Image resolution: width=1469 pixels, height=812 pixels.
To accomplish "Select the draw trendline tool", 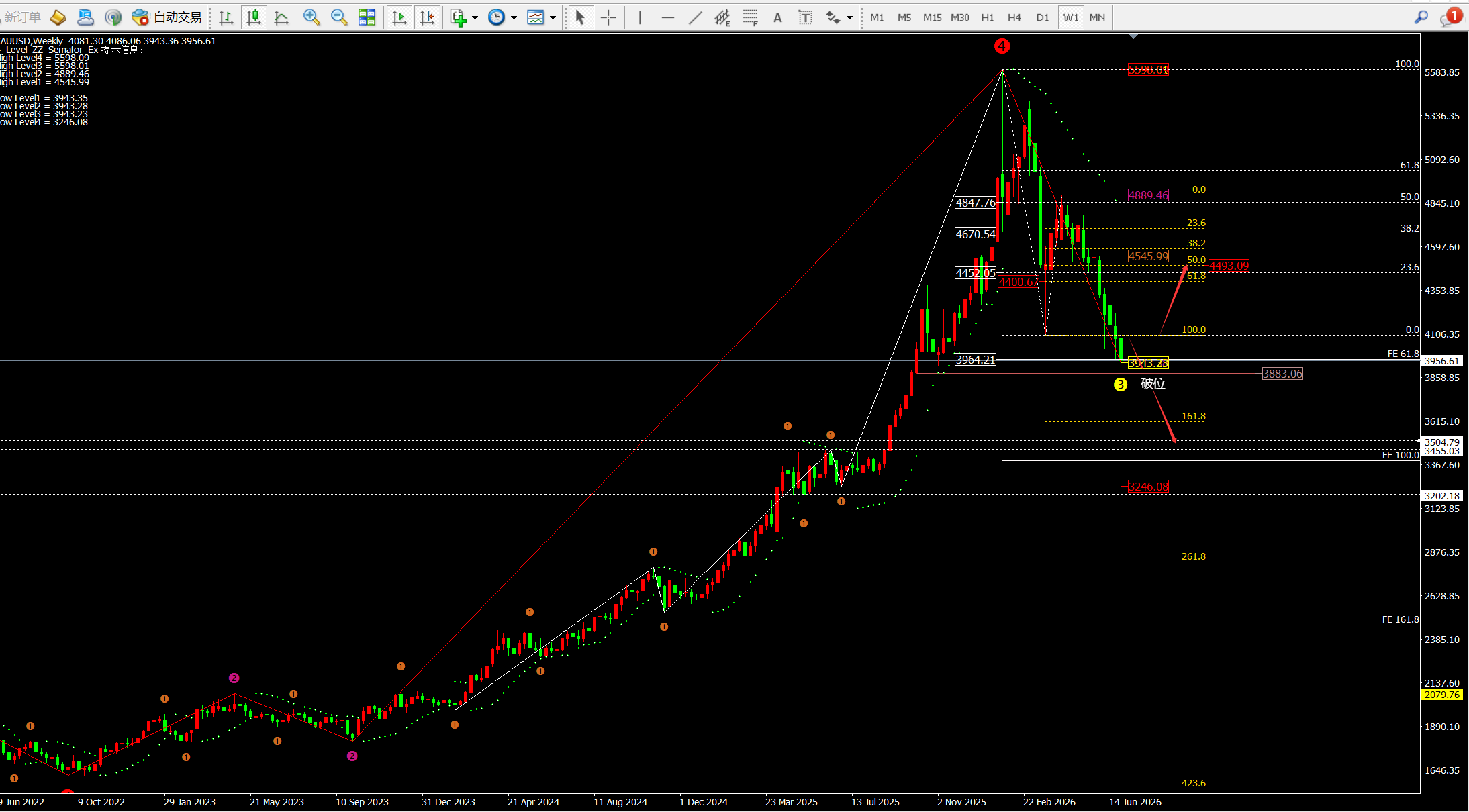I will coord(695,17).
